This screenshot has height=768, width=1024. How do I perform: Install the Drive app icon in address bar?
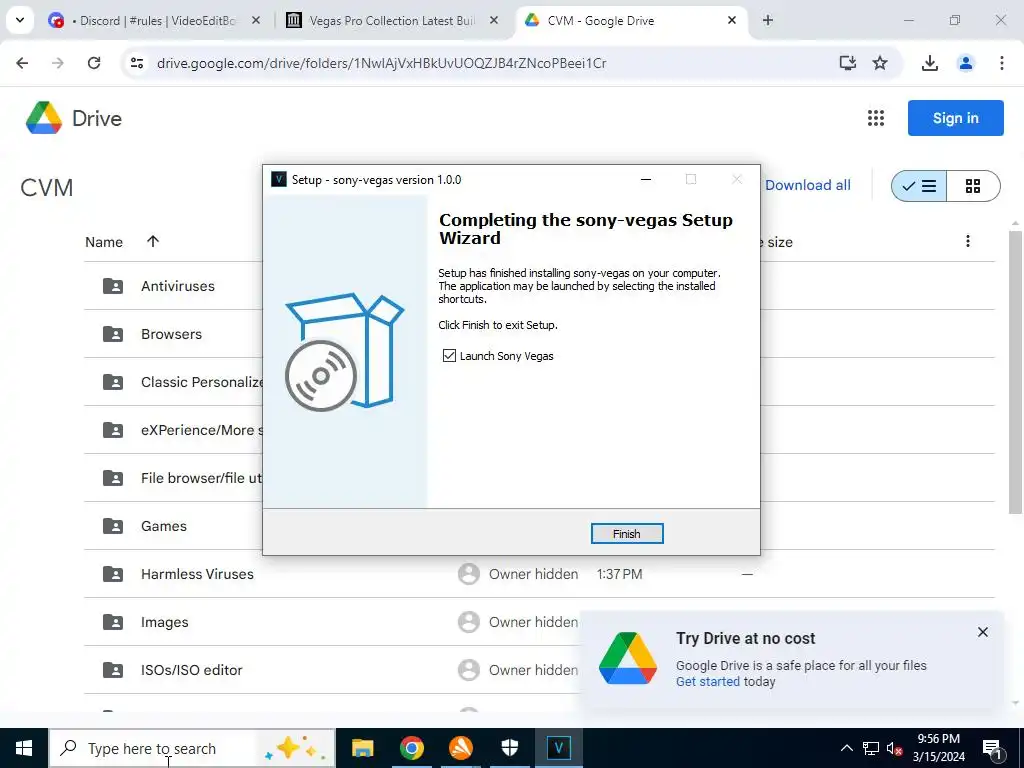coord(848,63)
